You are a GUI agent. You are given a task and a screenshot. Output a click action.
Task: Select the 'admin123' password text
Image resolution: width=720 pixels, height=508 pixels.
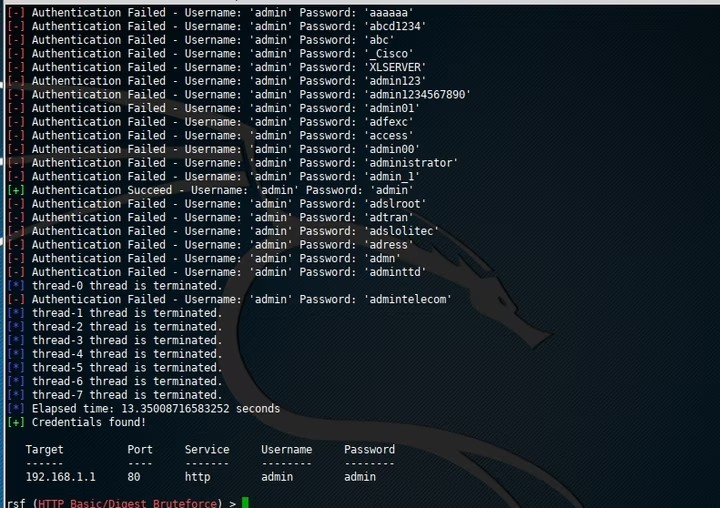coord(395,81)
